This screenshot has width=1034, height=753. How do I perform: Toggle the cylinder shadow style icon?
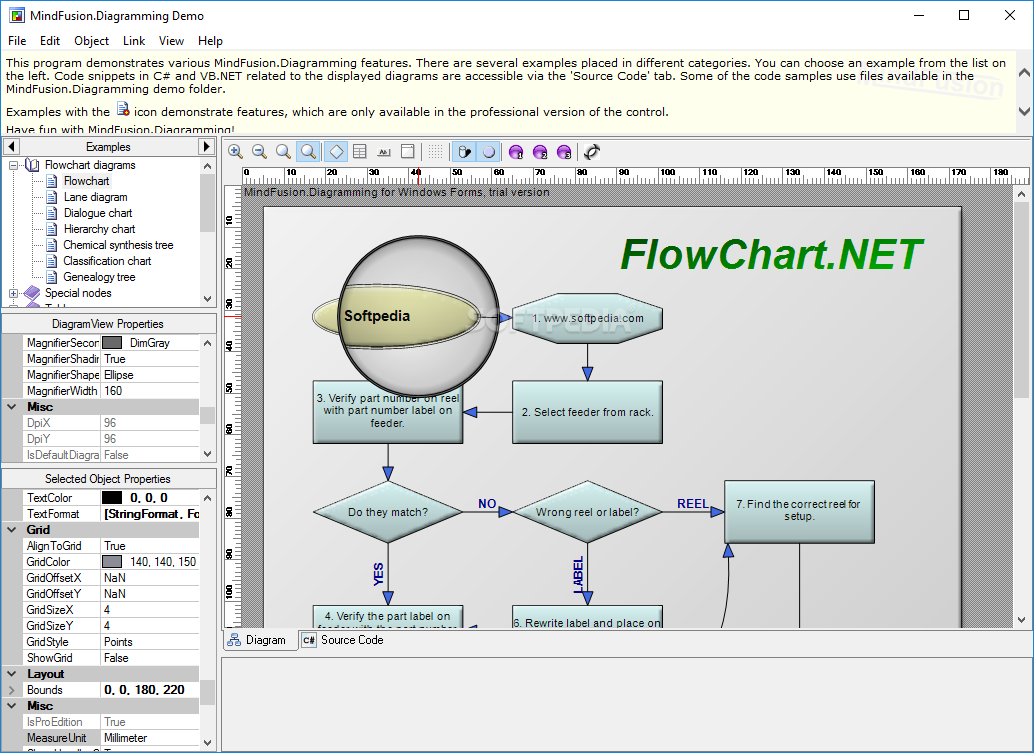point(464,152)
